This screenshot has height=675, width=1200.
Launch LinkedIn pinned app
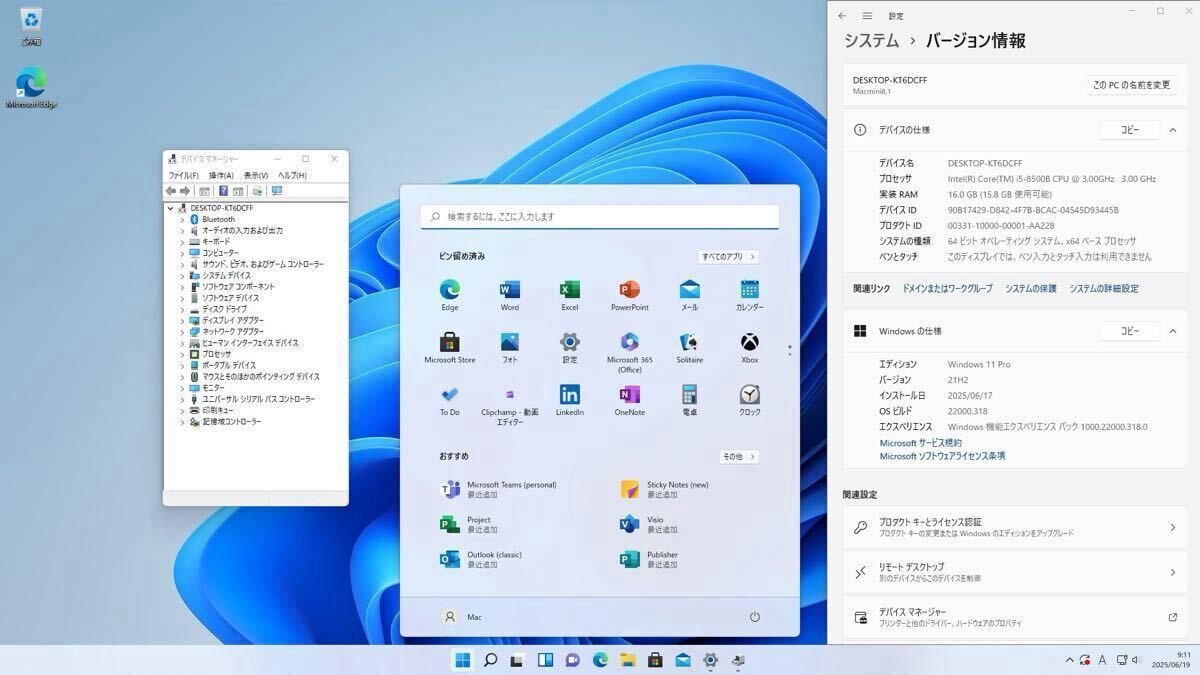(570, 394)
